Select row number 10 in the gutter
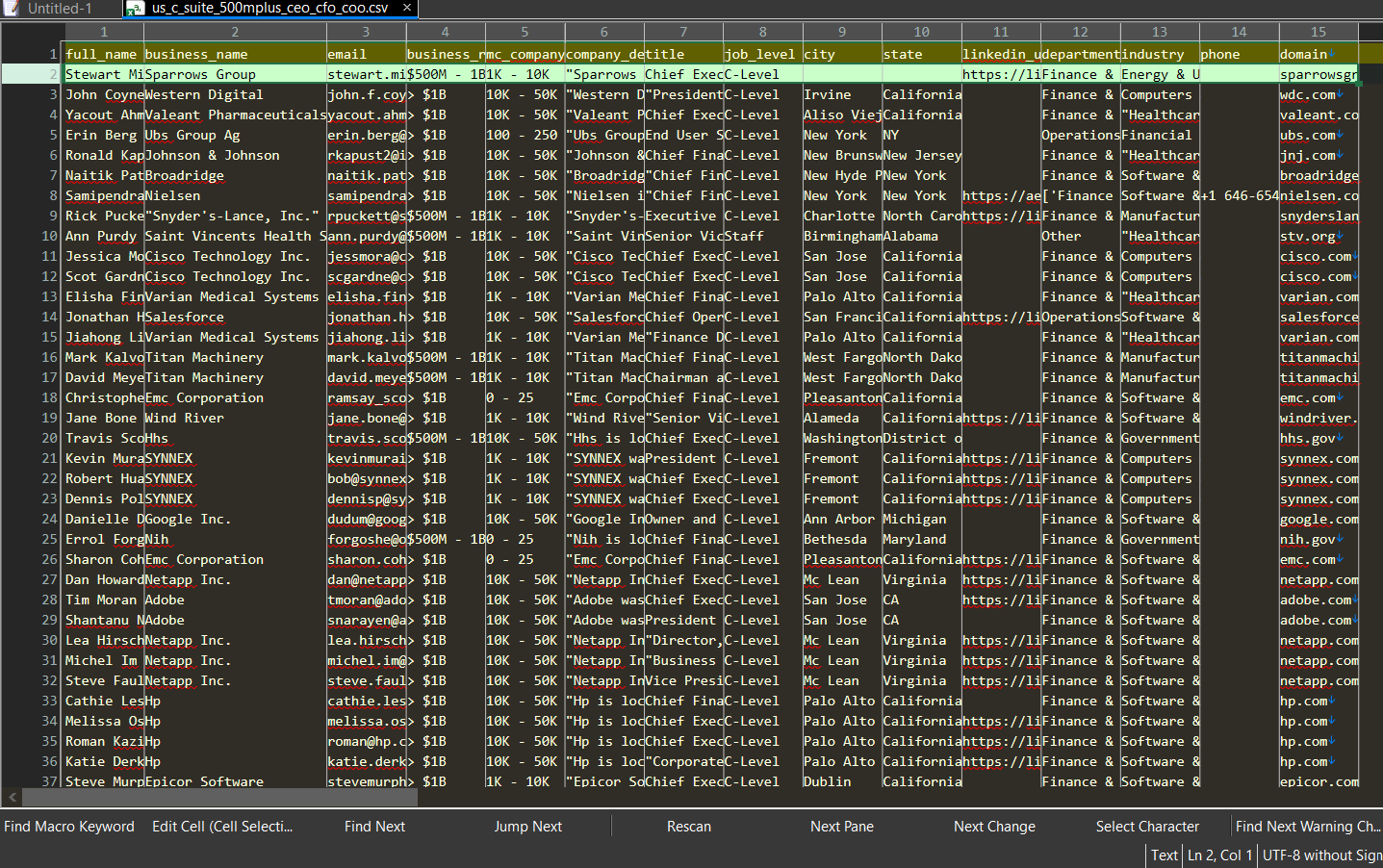This screenshot has width=1383, height=868. point(49,236)
